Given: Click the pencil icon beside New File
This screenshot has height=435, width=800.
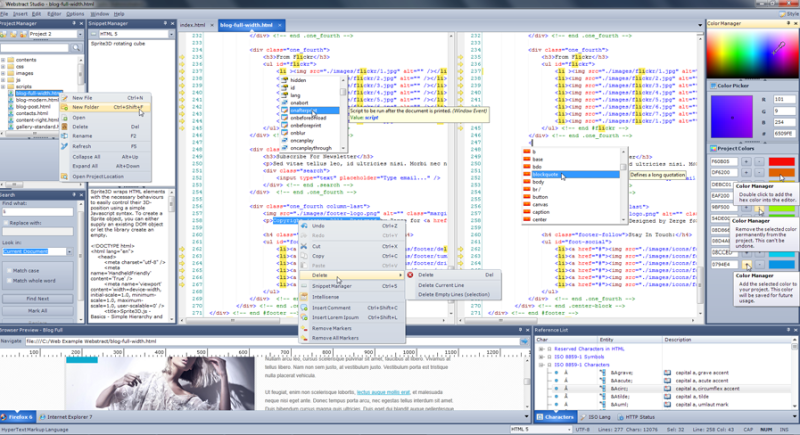Looking at the screenshot, I should tap(64, 98).
